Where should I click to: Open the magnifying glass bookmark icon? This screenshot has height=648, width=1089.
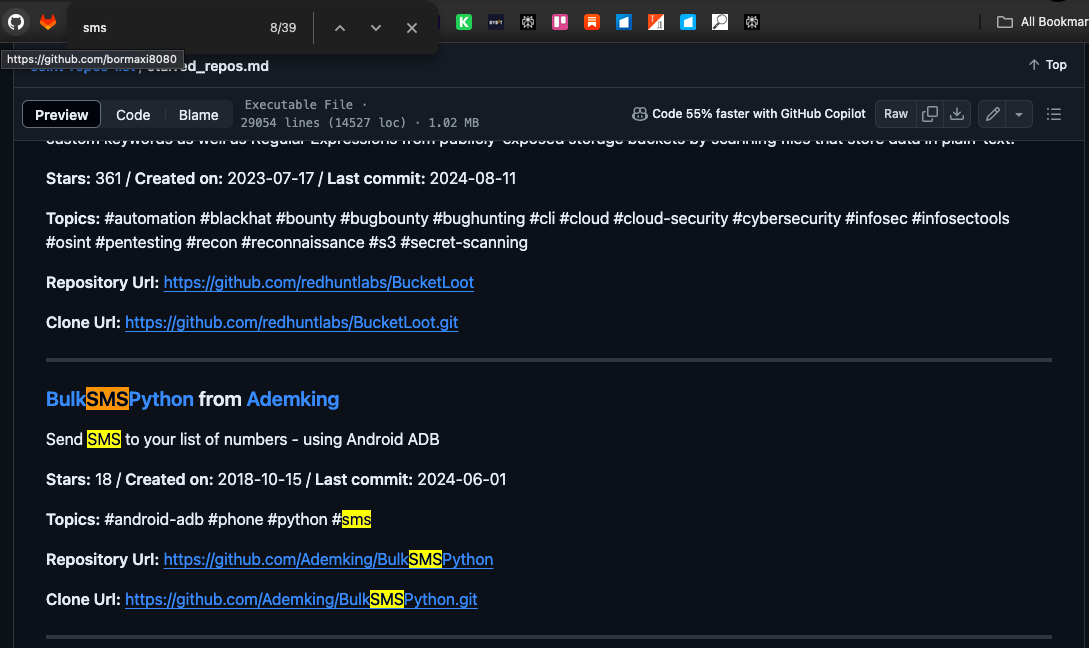(x=720, y=22)
